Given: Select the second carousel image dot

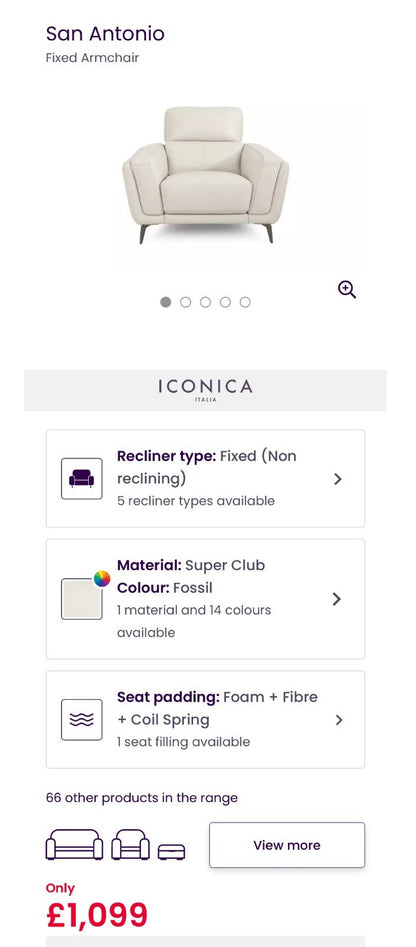Looking at the screenshot, I should [x=185, y=302].
